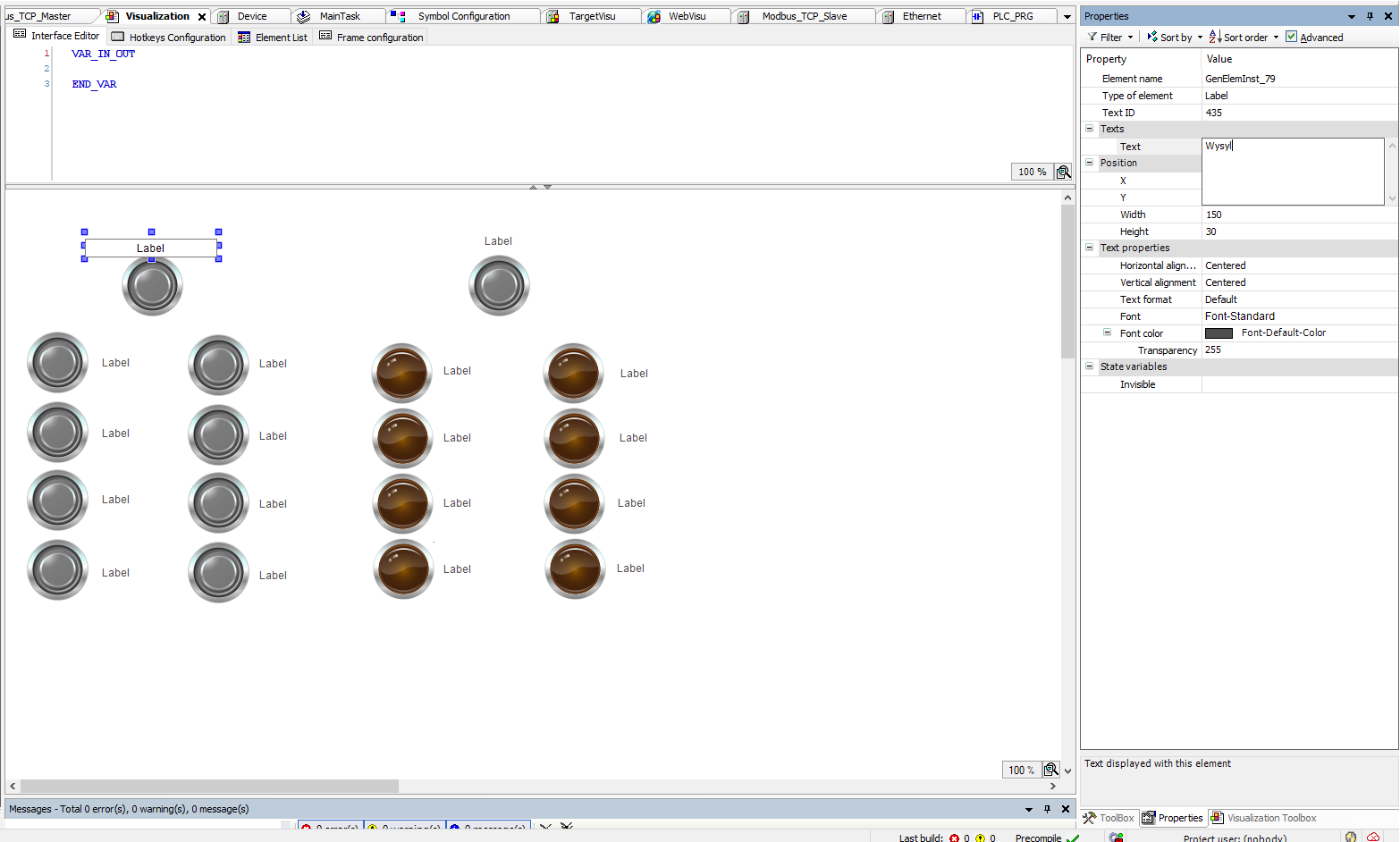Click the project user icon at the status bar right

click(1351, 838)
